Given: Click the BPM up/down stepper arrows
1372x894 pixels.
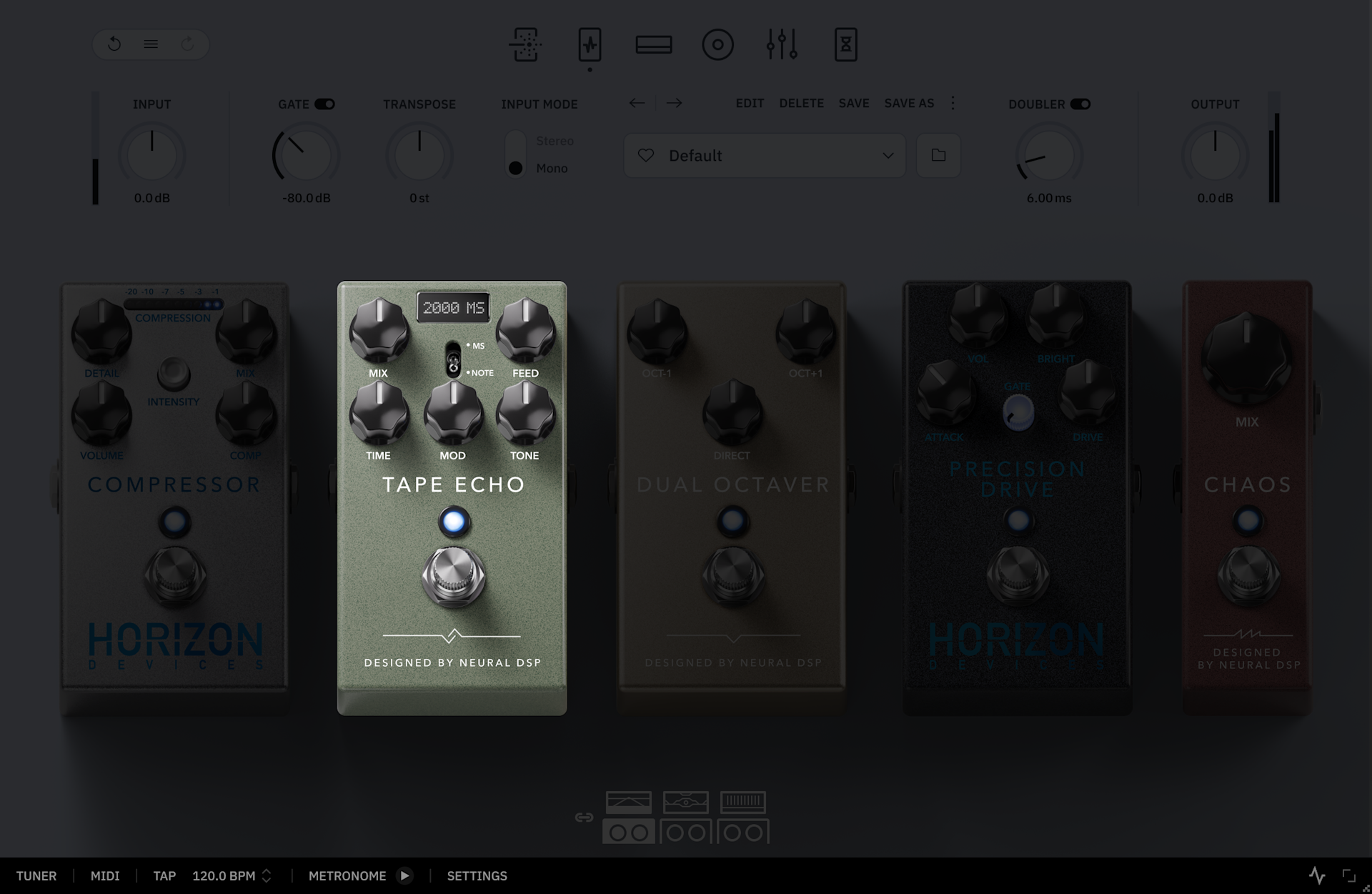Looking at the screenshot, I should coord(267,875).
